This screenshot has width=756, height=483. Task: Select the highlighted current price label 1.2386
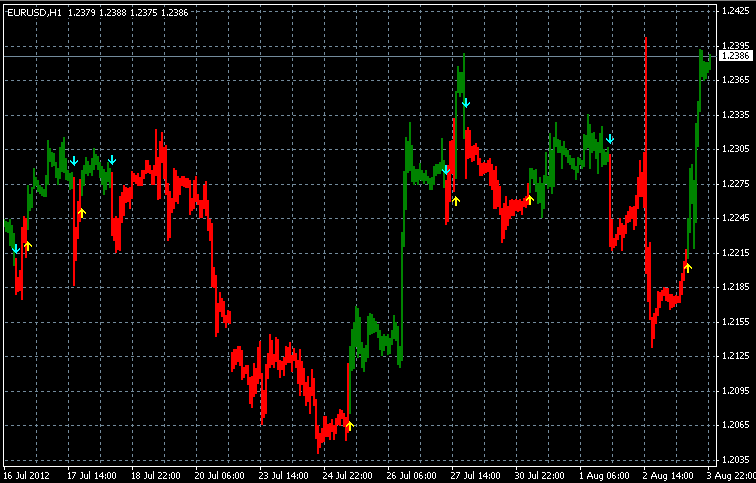pos(736,56)
